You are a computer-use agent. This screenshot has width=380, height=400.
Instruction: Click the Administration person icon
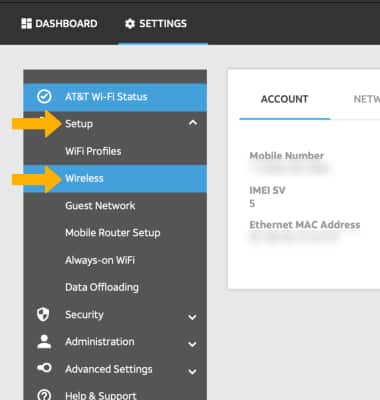pyautogui.click(x=44, y=342)
